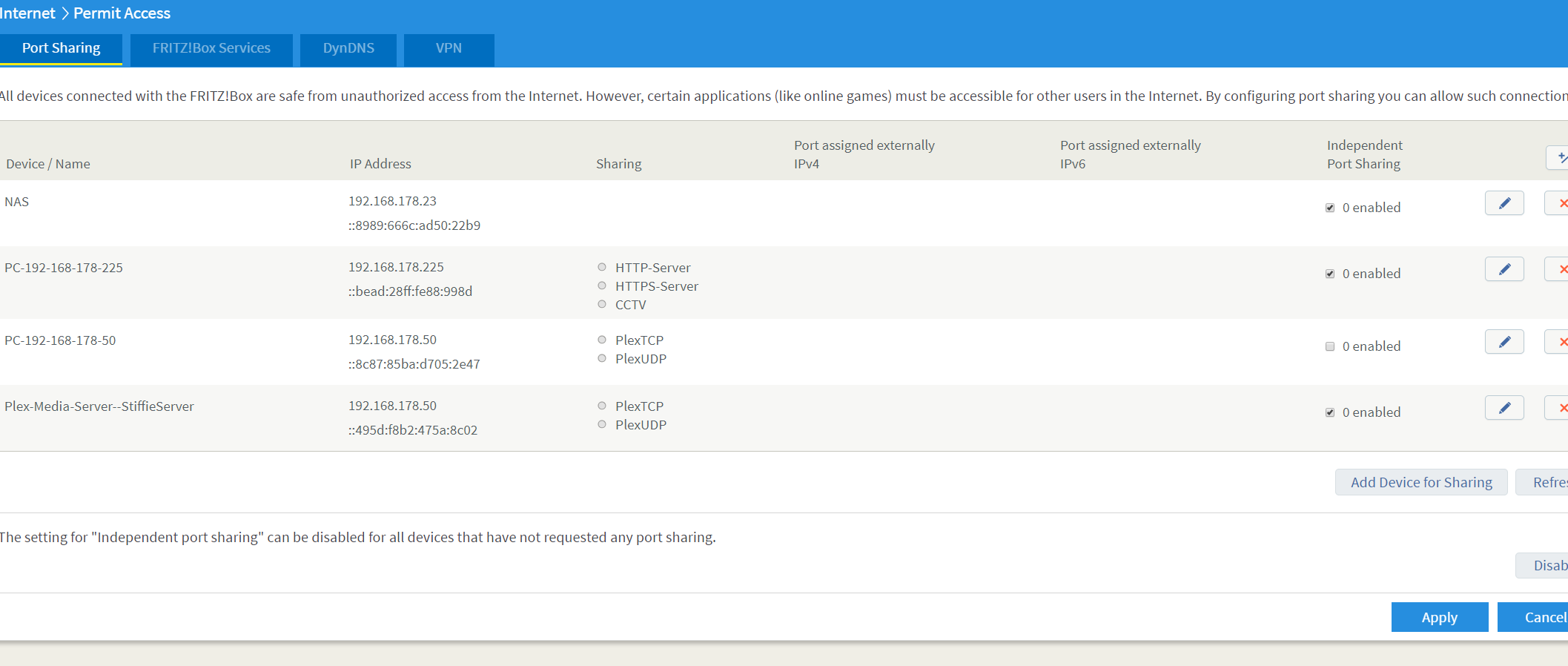Click the Plex-Media-Server--StiffieServer device name
The image size is (1568, 666).
click(99, 406)
